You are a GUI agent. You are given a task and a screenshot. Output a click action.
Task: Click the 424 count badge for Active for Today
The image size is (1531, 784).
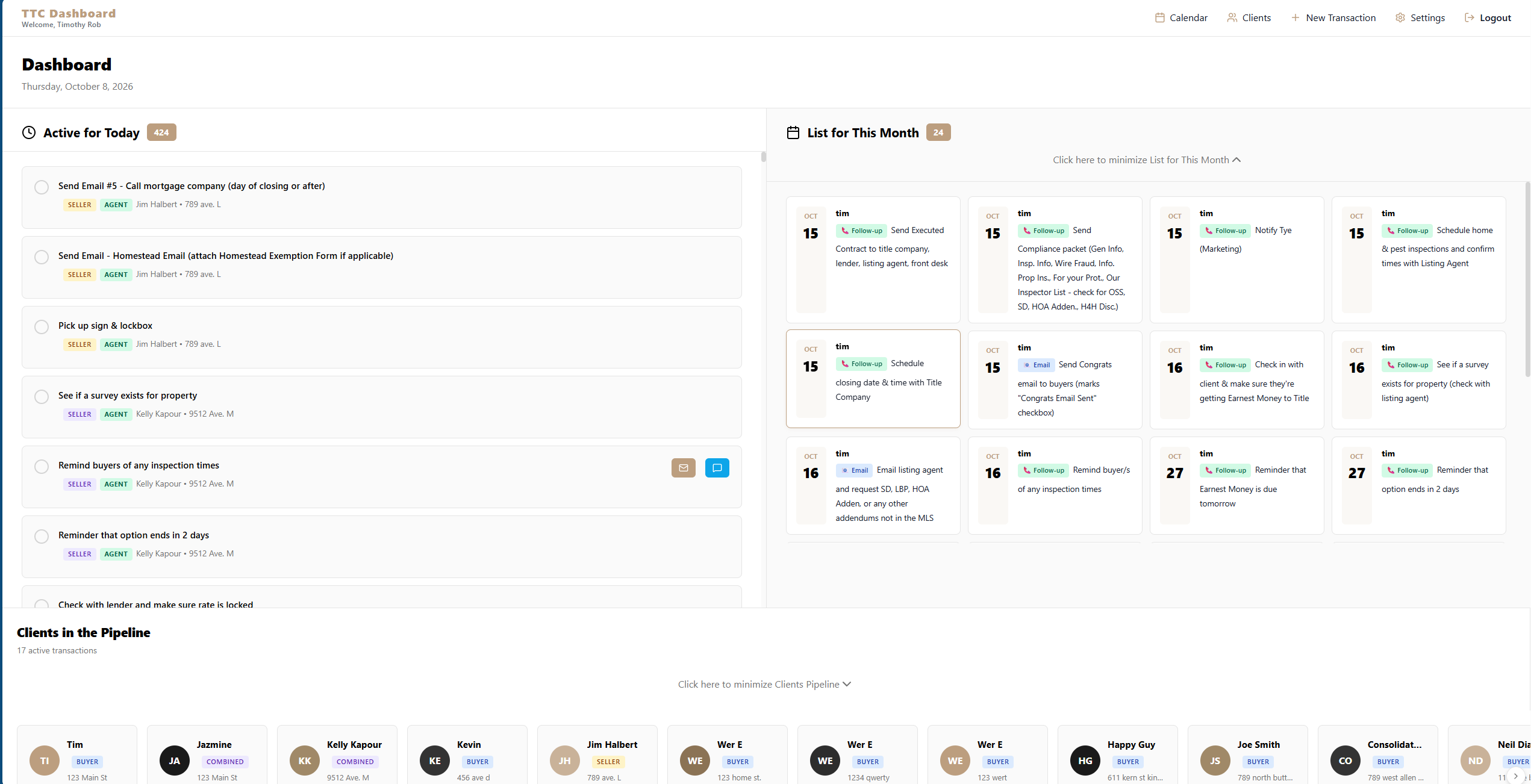[161, 132]
